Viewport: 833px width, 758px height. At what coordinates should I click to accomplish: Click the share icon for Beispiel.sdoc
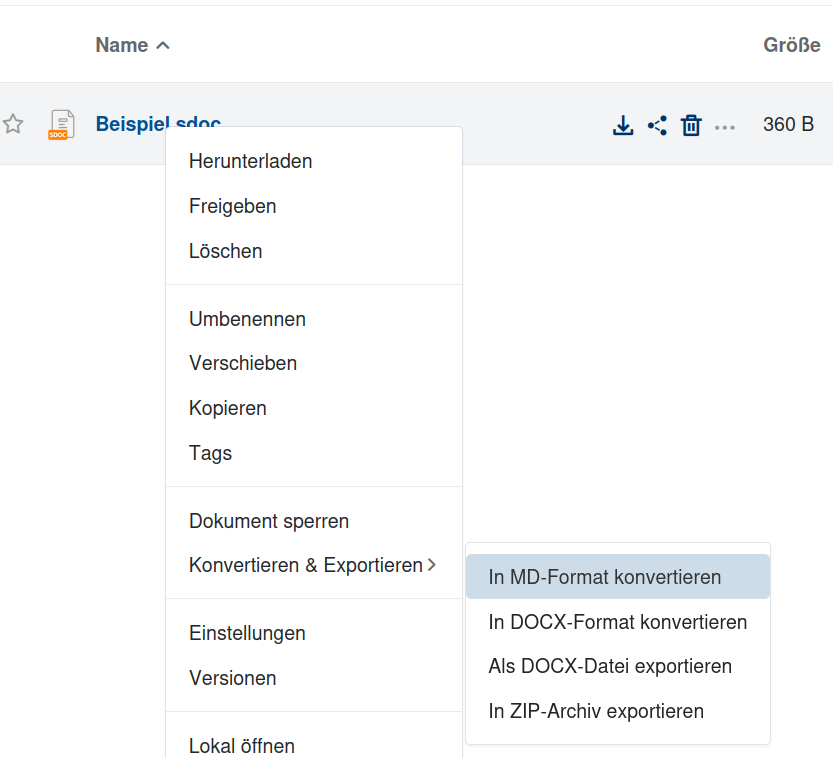pyautogui.click(x=657, y=126)
